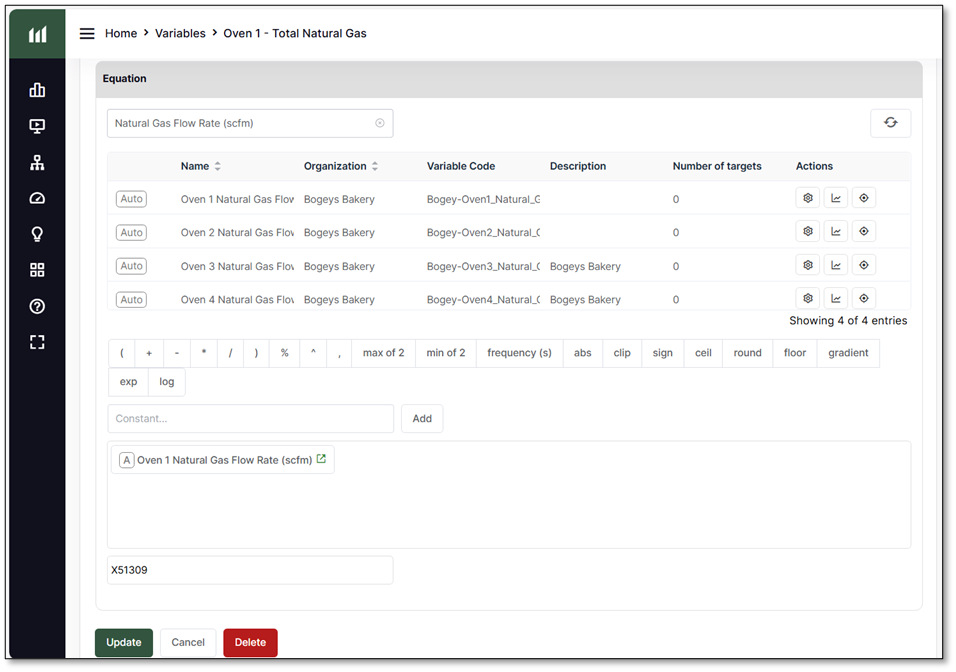Click the green app logo icon
Image resolution: width=956 pixels, height=672 pixels.
pyautogui.click(x=37, y=34)
